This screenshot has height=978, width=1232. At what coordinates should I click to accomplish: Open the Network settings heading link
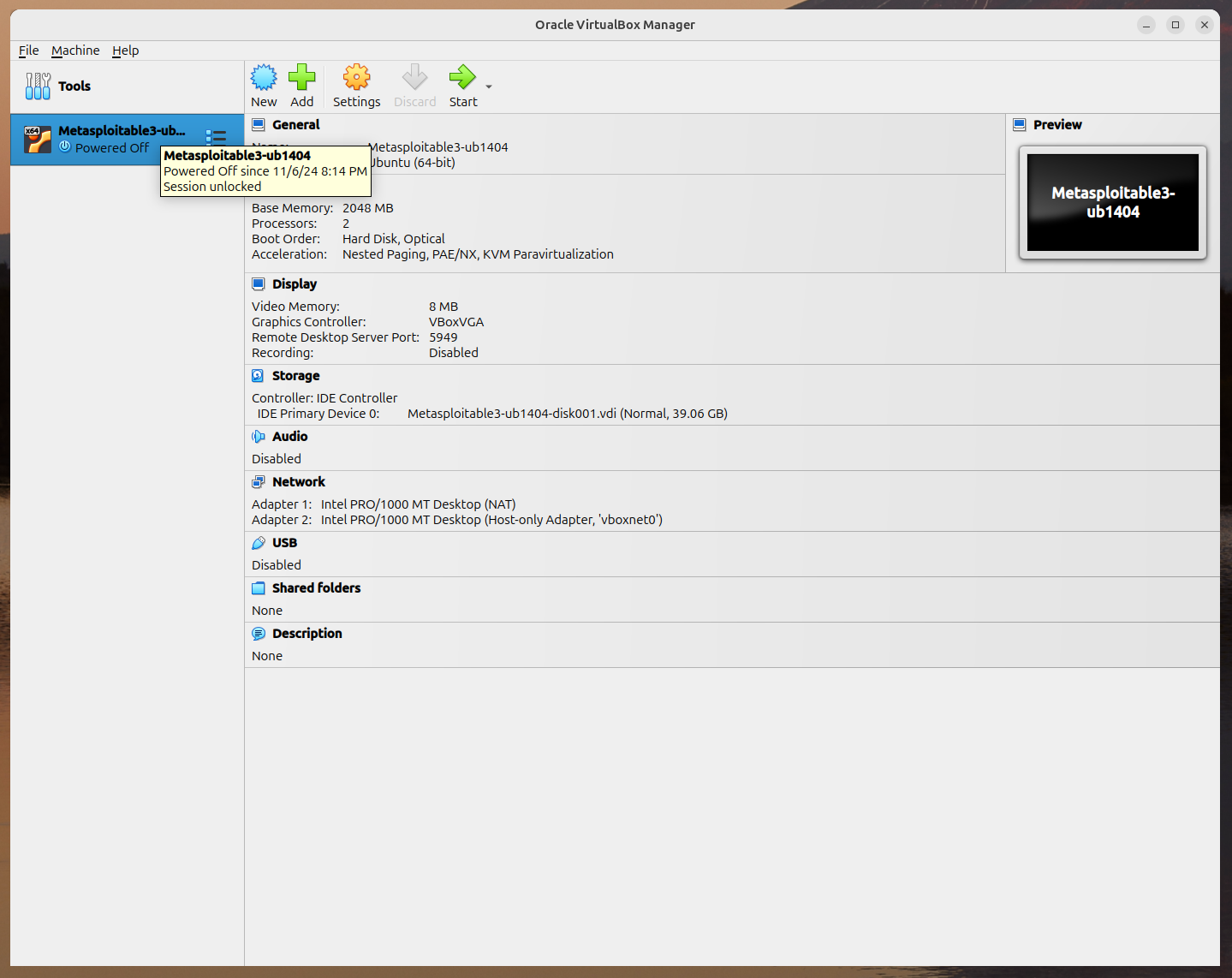(x=299, y=481)
